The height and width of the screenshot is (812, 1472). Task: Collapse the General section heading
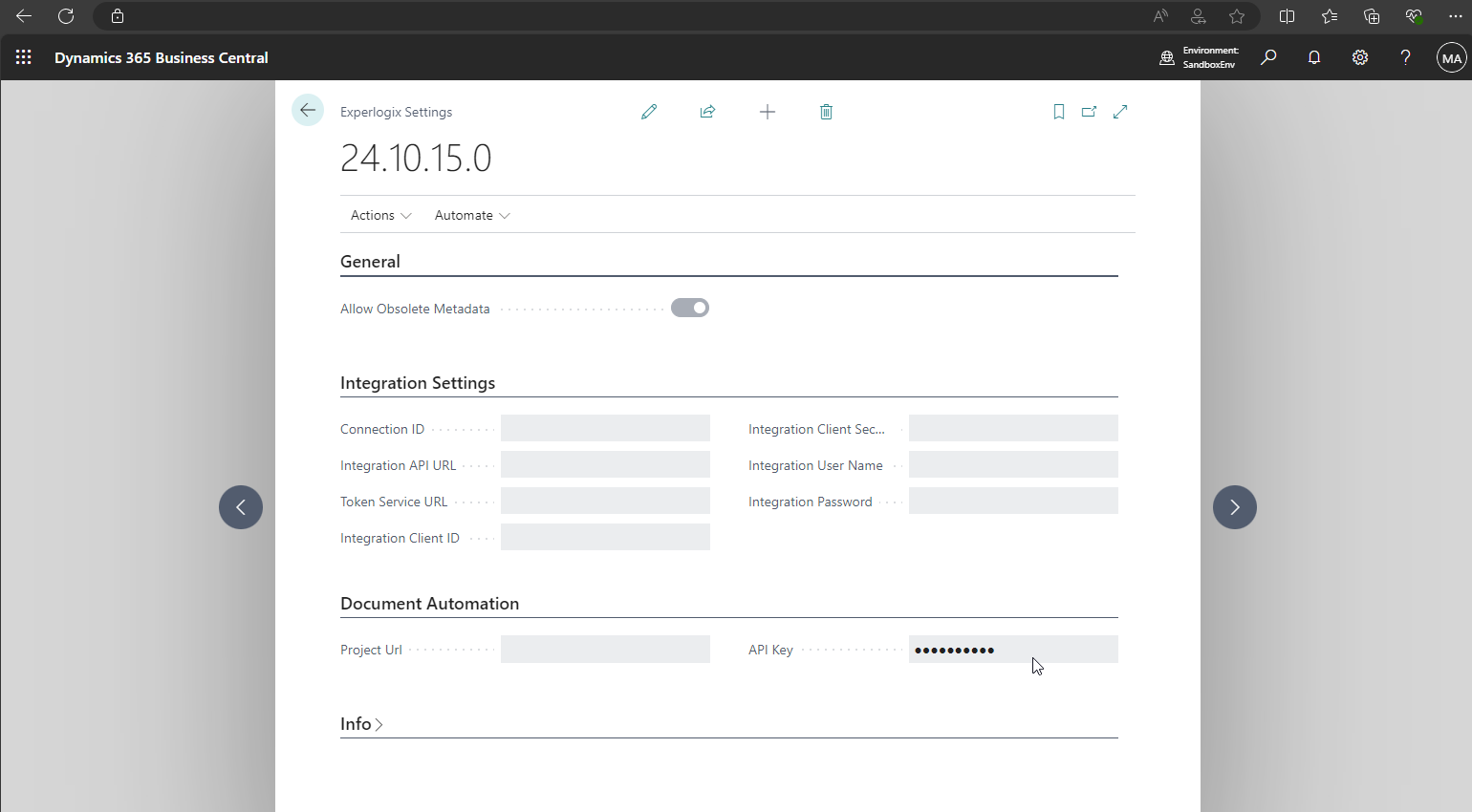click(x=370, y=262)
